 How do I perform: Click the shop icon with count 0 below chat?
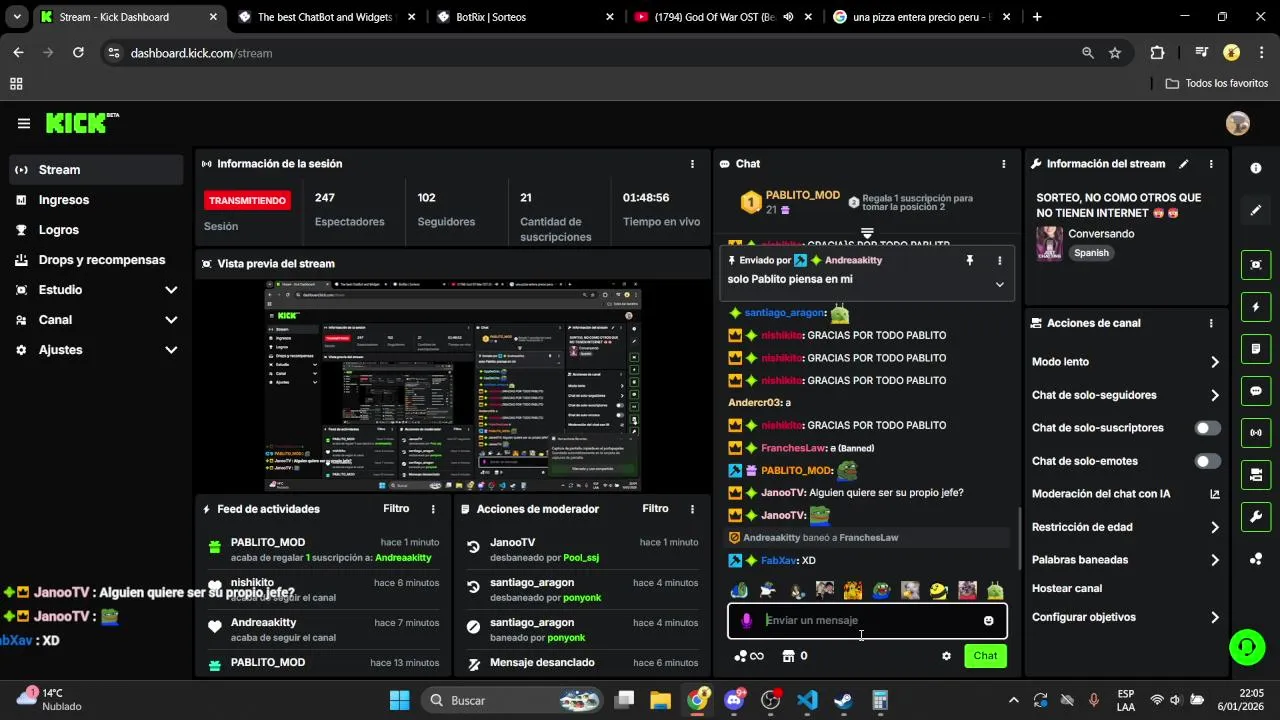(x=795, y=656)
